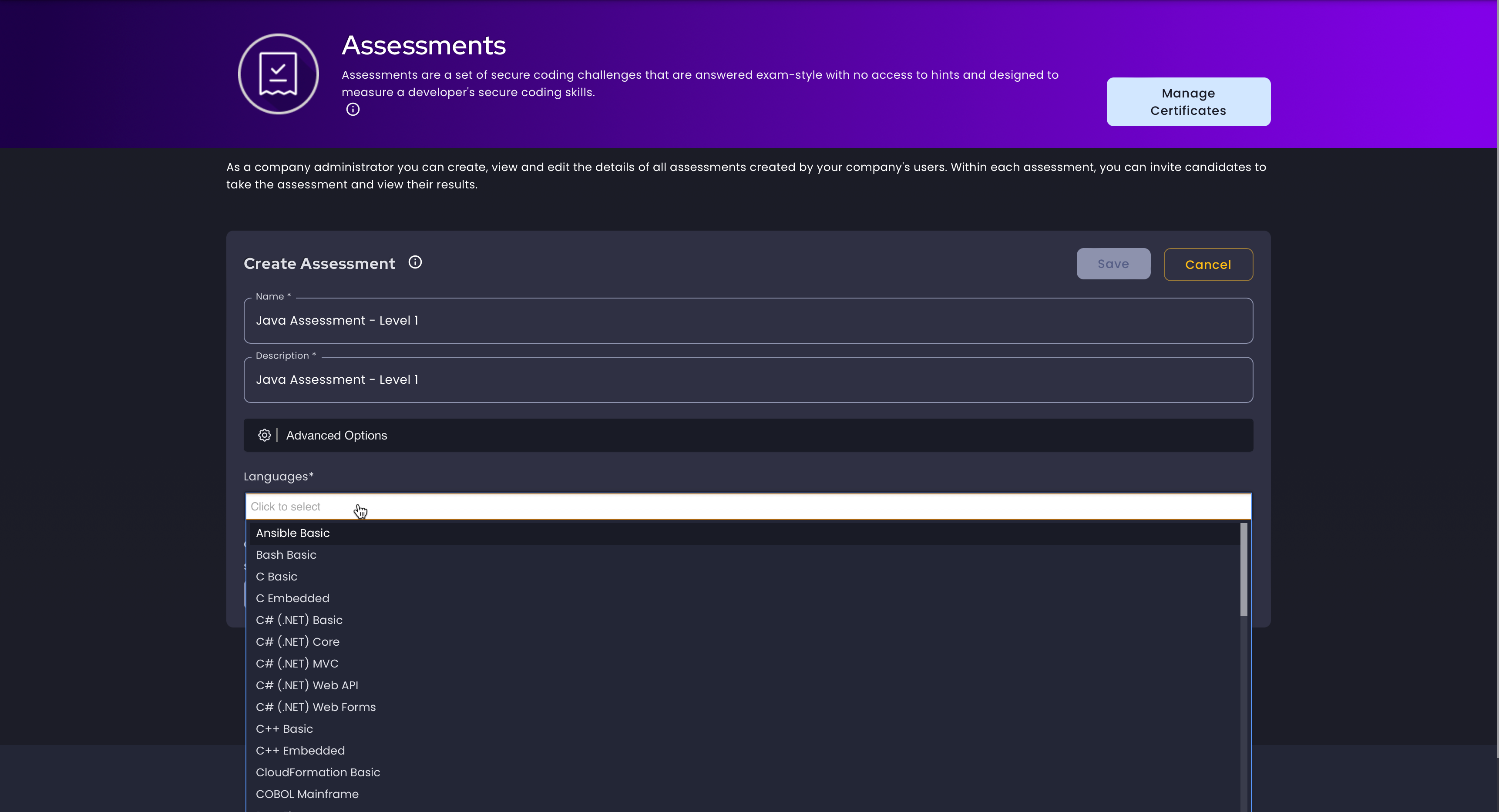Open Manage Certificates
Screen dimensions: 1499x812
pos(1188,102)
